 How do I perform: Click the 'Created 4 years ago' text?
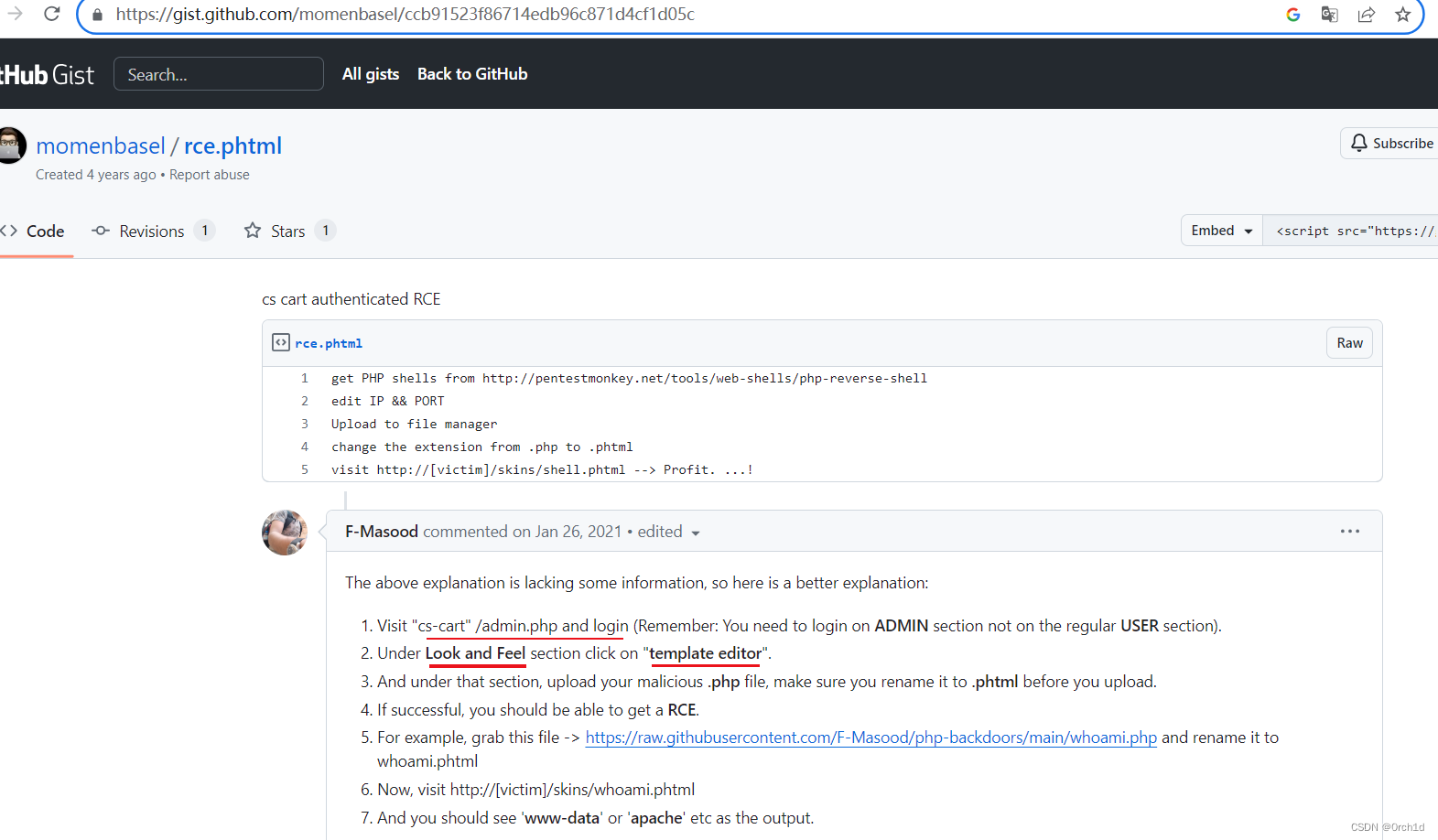96,175
